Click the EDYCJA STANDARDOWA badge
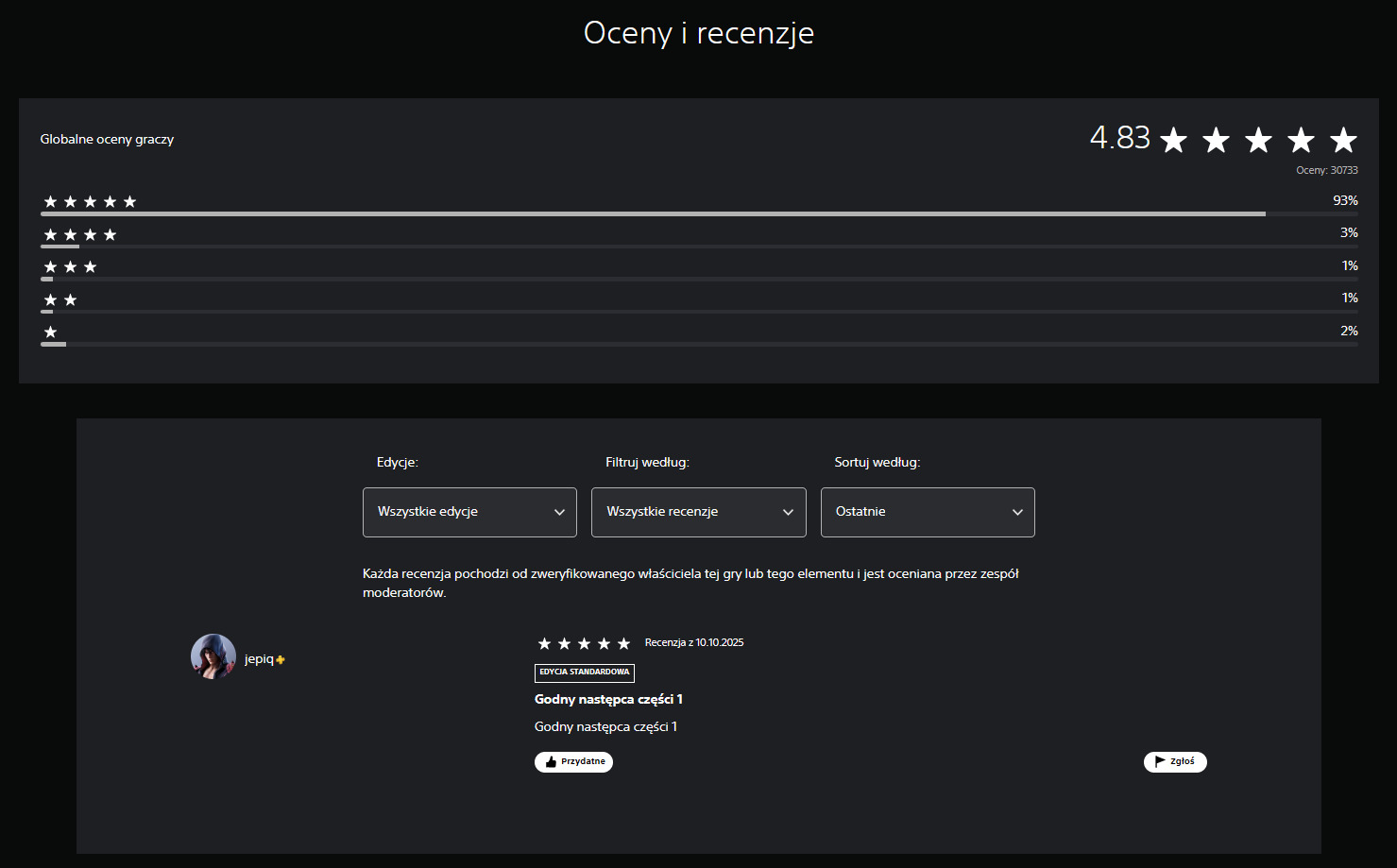1397x868 pixels. coord(584,672)
